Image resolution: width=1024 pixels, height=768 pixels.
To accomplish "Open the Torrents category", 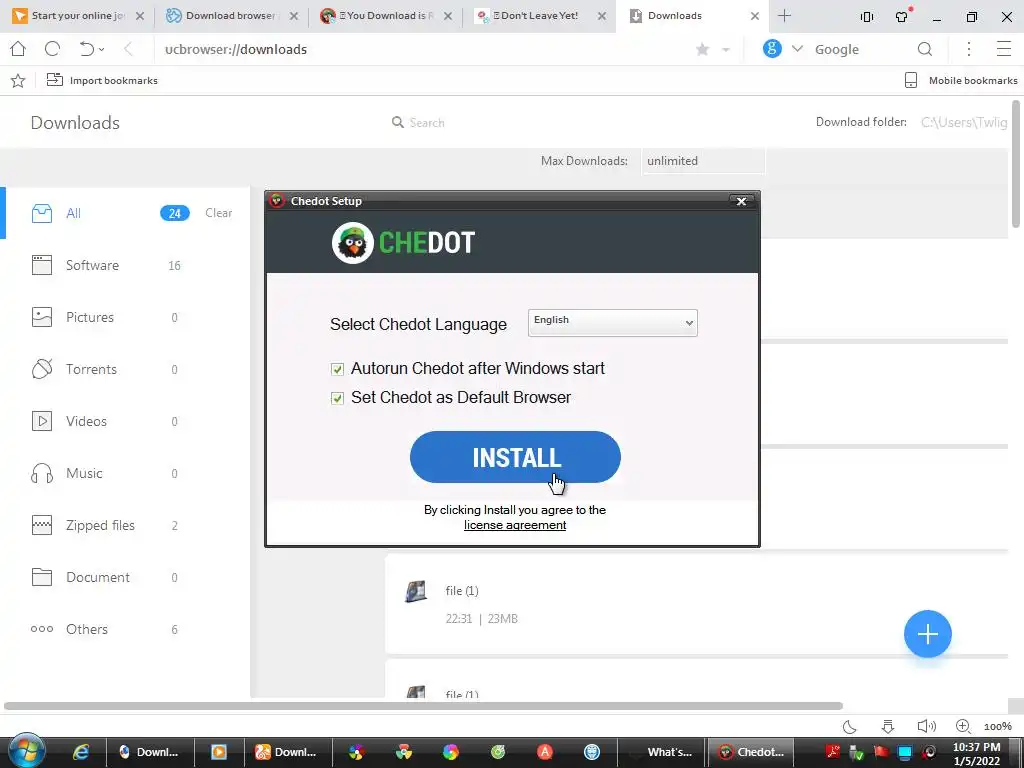I will [x=124, y=369].
